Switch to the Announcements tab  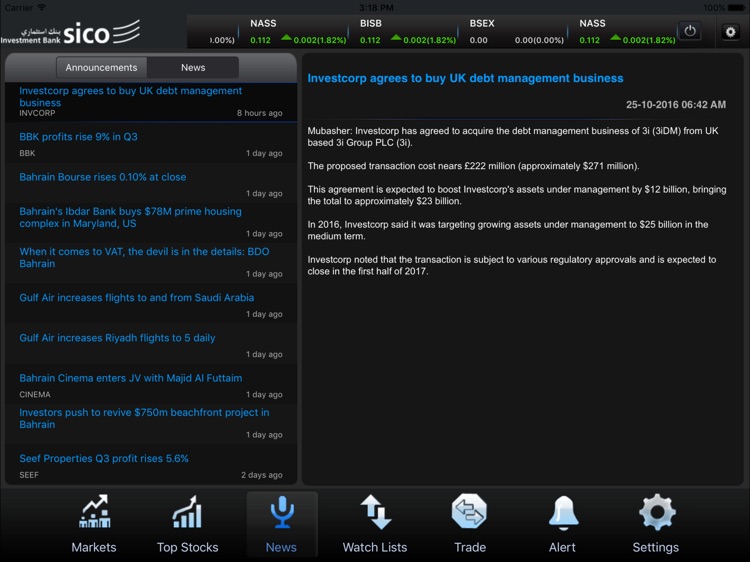(101, 67)
